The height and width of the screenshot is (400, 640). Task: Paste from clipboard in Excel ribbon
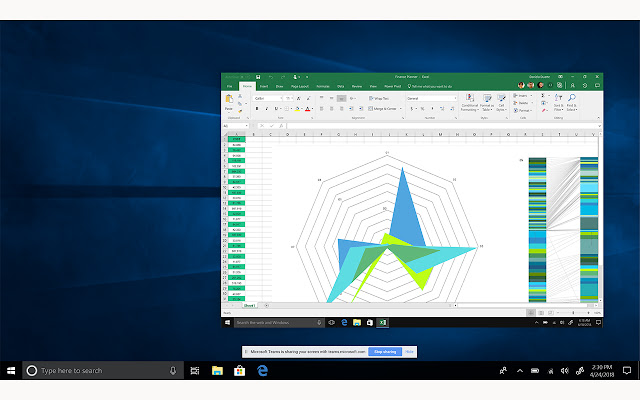tap(229, 102)
